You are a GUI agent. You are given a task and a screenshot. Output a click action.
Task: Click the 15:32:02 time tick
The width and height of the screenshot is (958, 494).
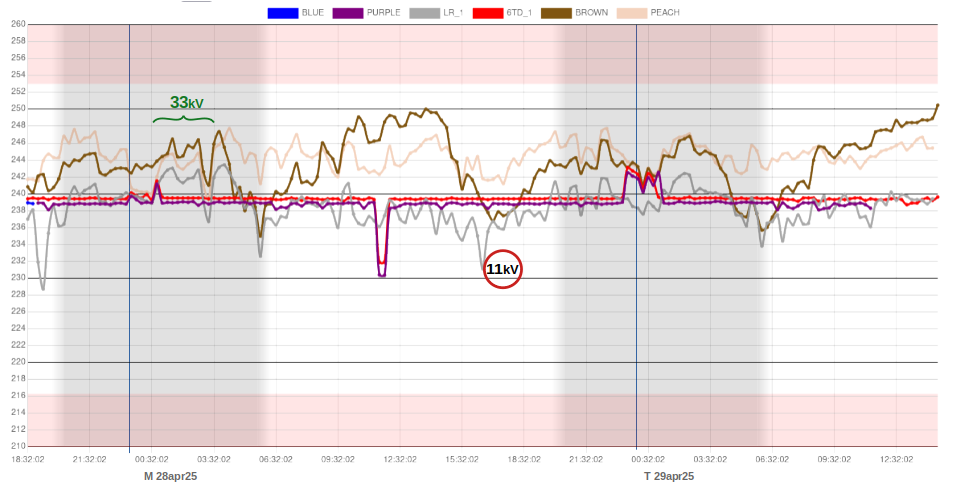[x=462, y=459]
